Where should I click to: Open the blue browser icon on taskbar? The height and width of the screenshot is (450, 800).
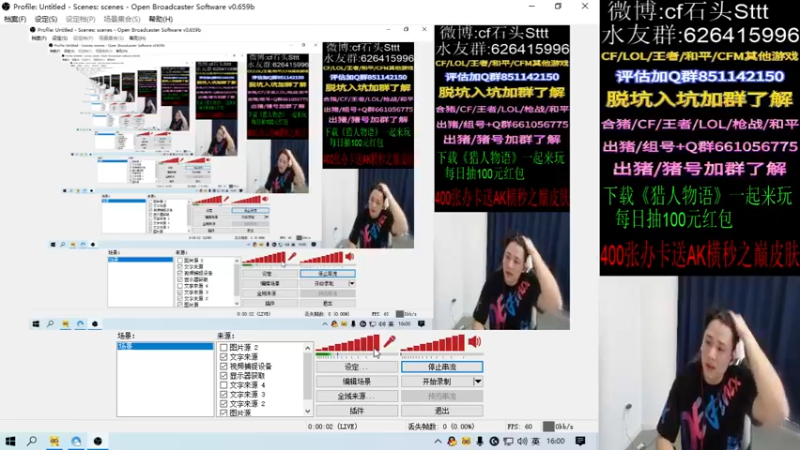76,441
